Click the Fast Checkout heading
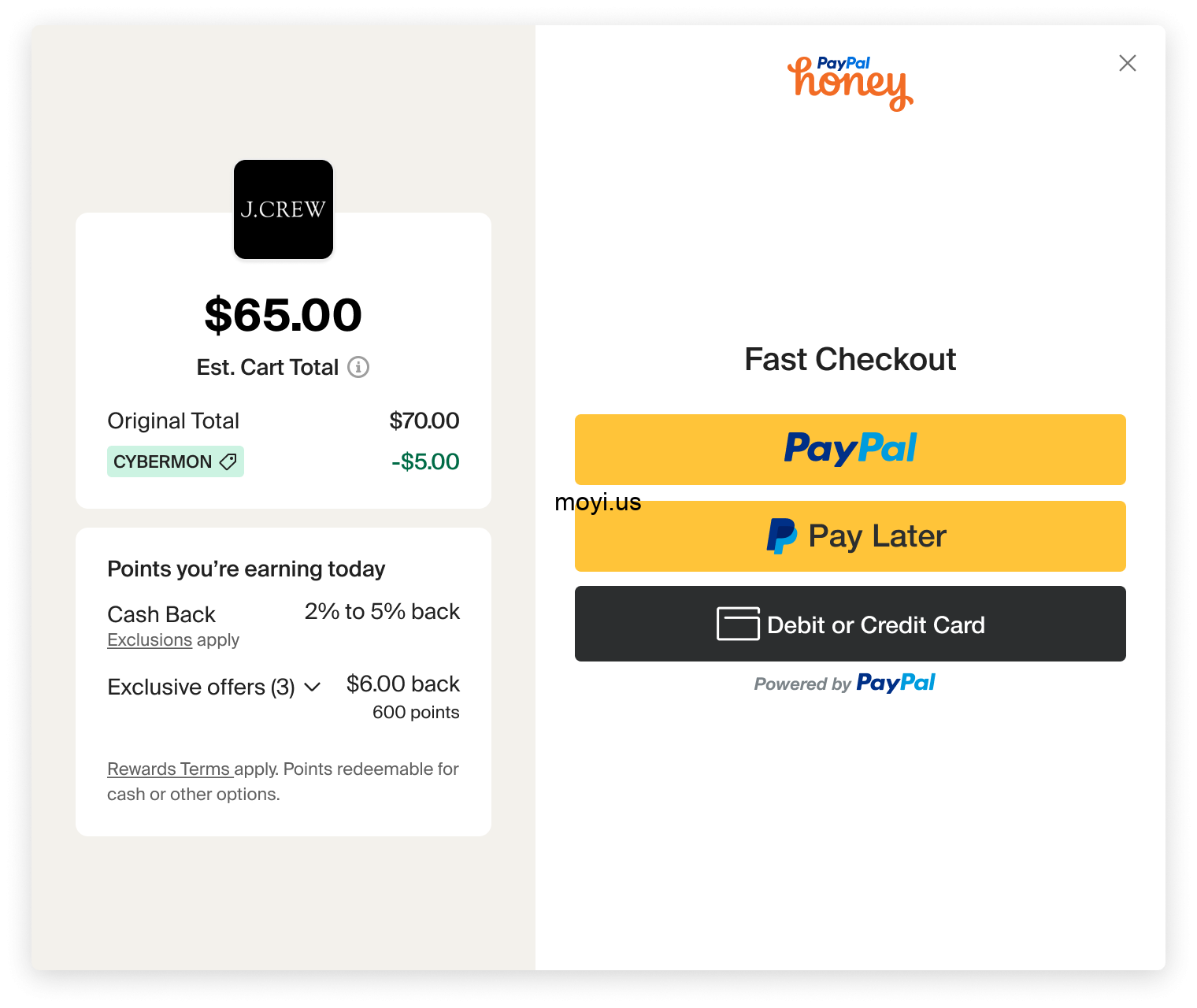 tap(850, 359)
